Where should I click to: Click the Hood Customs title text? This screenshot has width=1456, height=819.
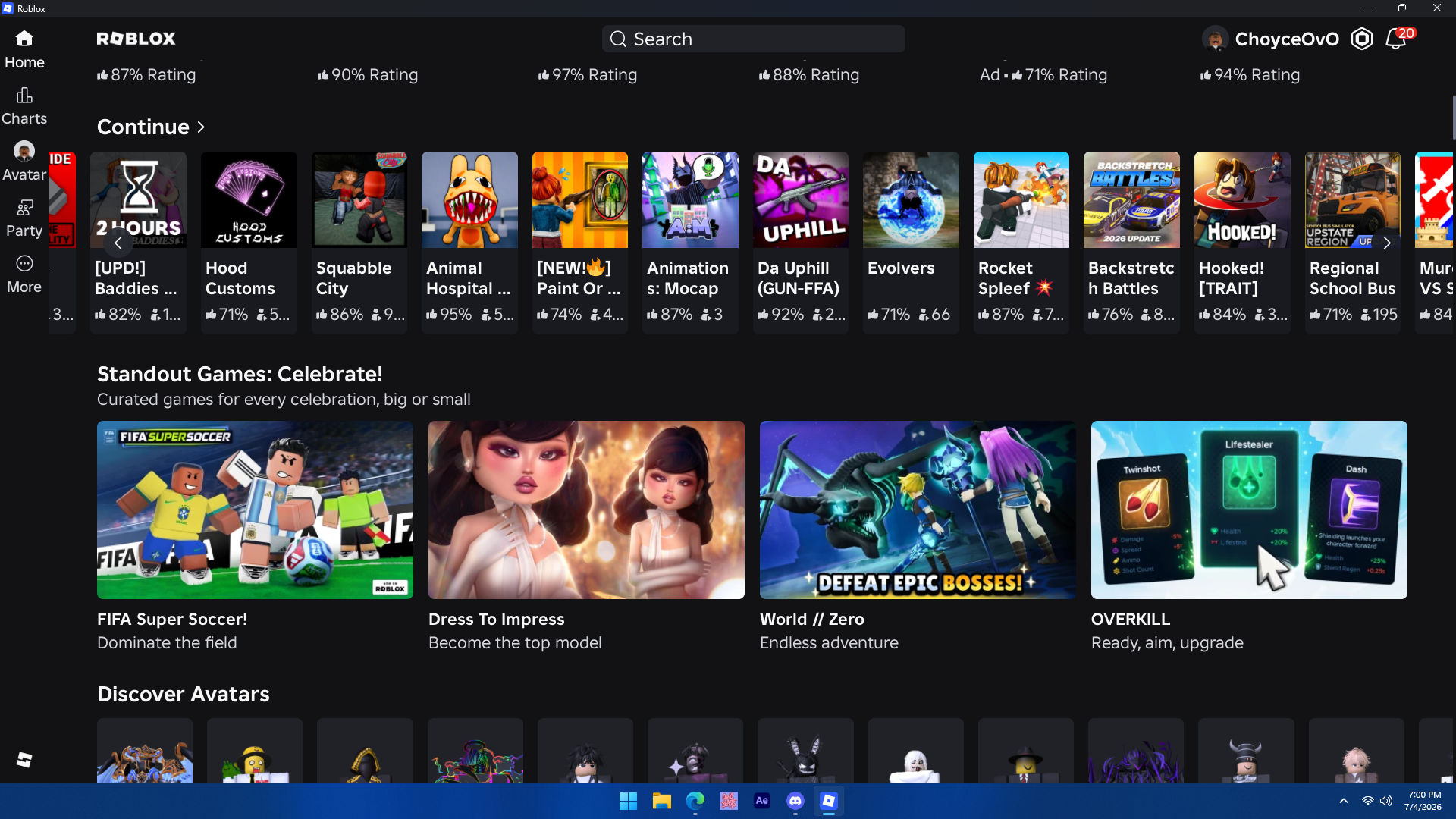pos(240,278)
